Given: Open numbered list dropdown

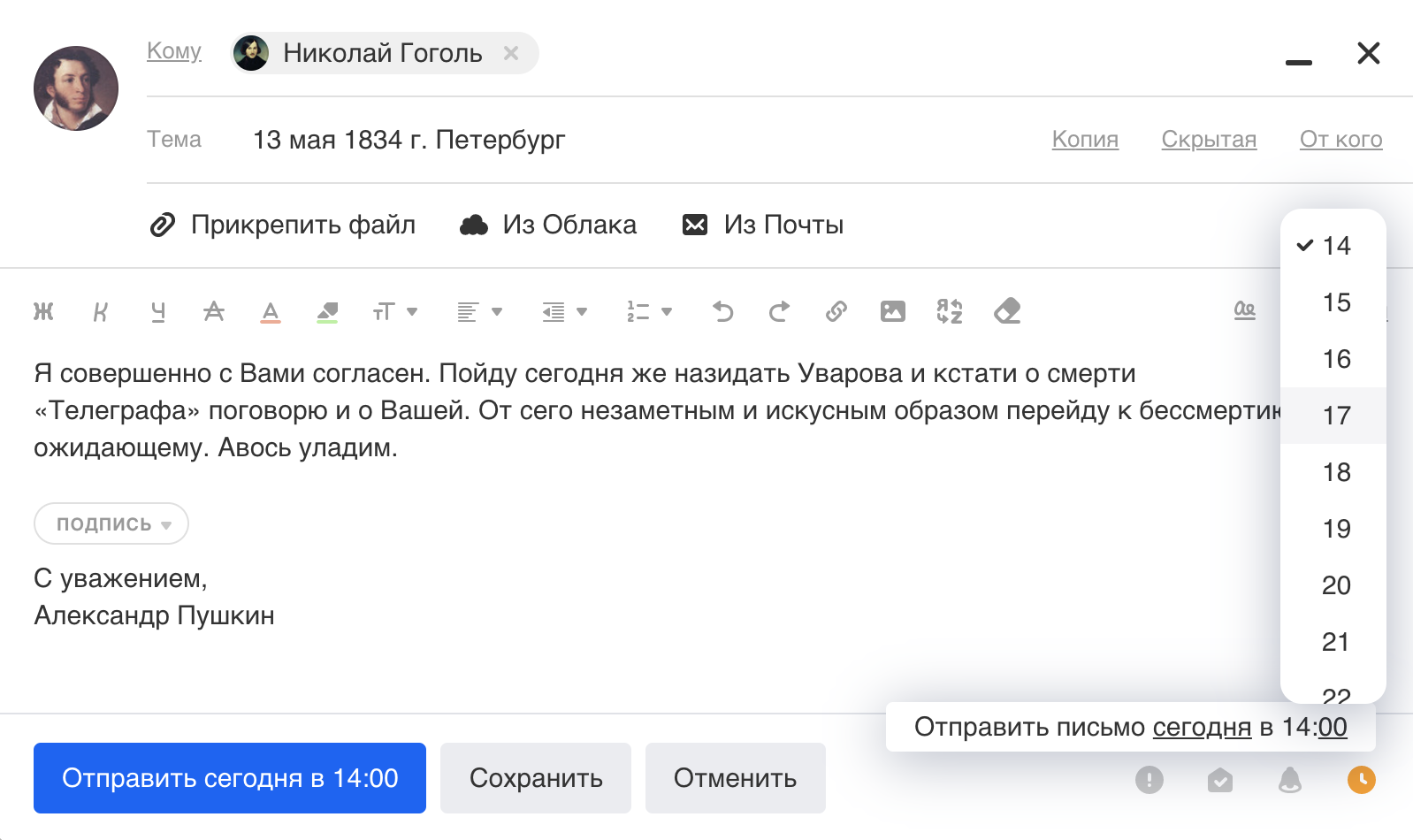Looking at the screenshot, I should click(x=649, y=311).
